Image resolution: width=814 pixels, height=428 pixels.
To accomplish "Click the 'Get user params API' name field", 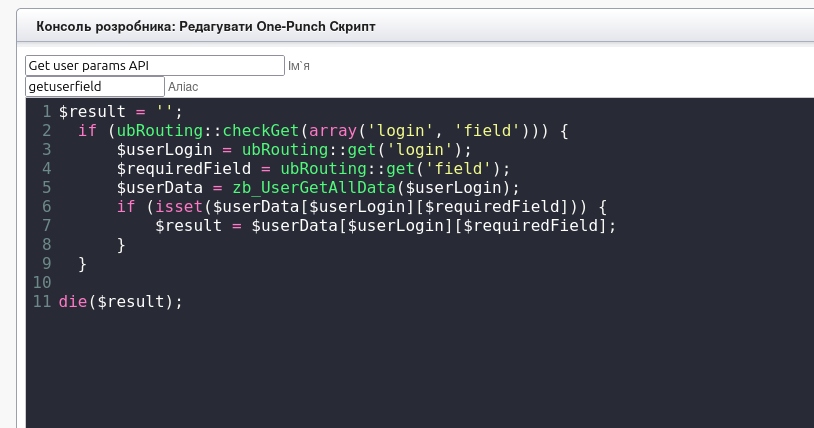I will point(154,65).
